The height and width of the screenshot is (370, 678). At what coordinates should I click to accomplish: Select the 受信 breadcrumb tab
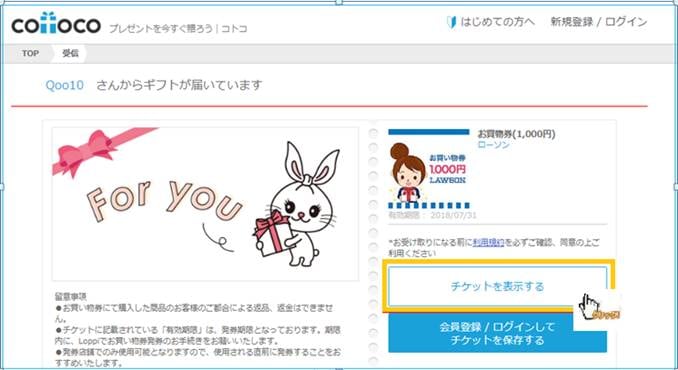pos(70,53)
